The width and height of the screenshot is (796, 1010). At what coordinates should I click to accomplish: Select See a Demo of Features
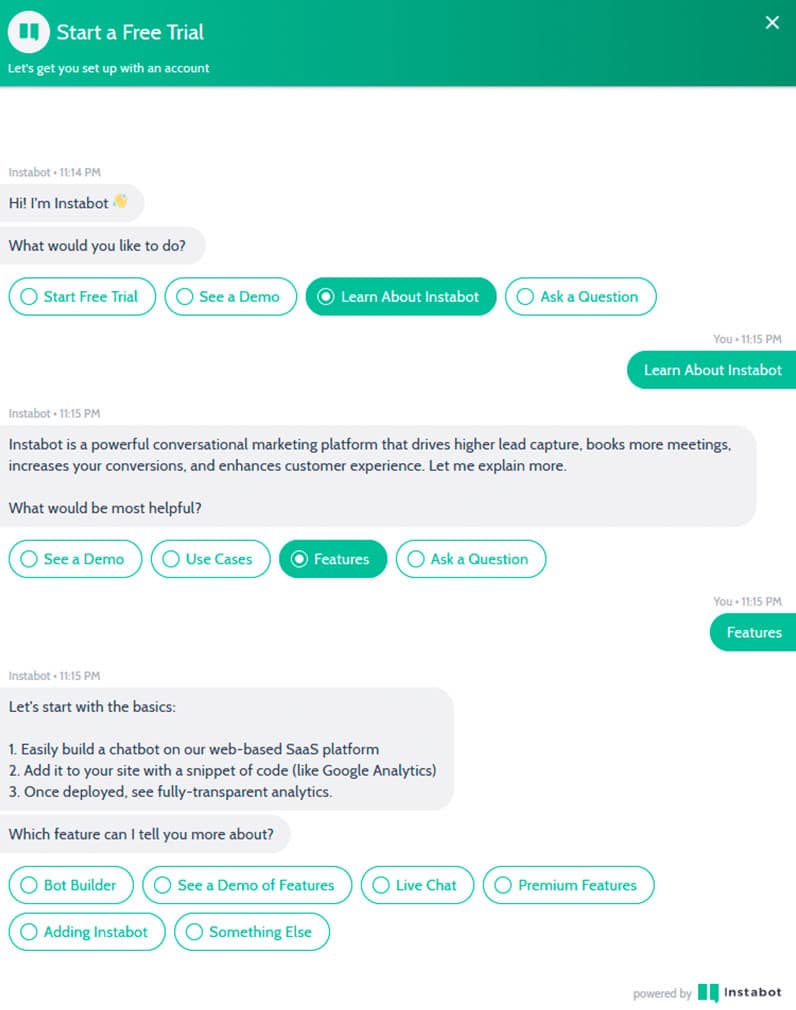[247, 885]
